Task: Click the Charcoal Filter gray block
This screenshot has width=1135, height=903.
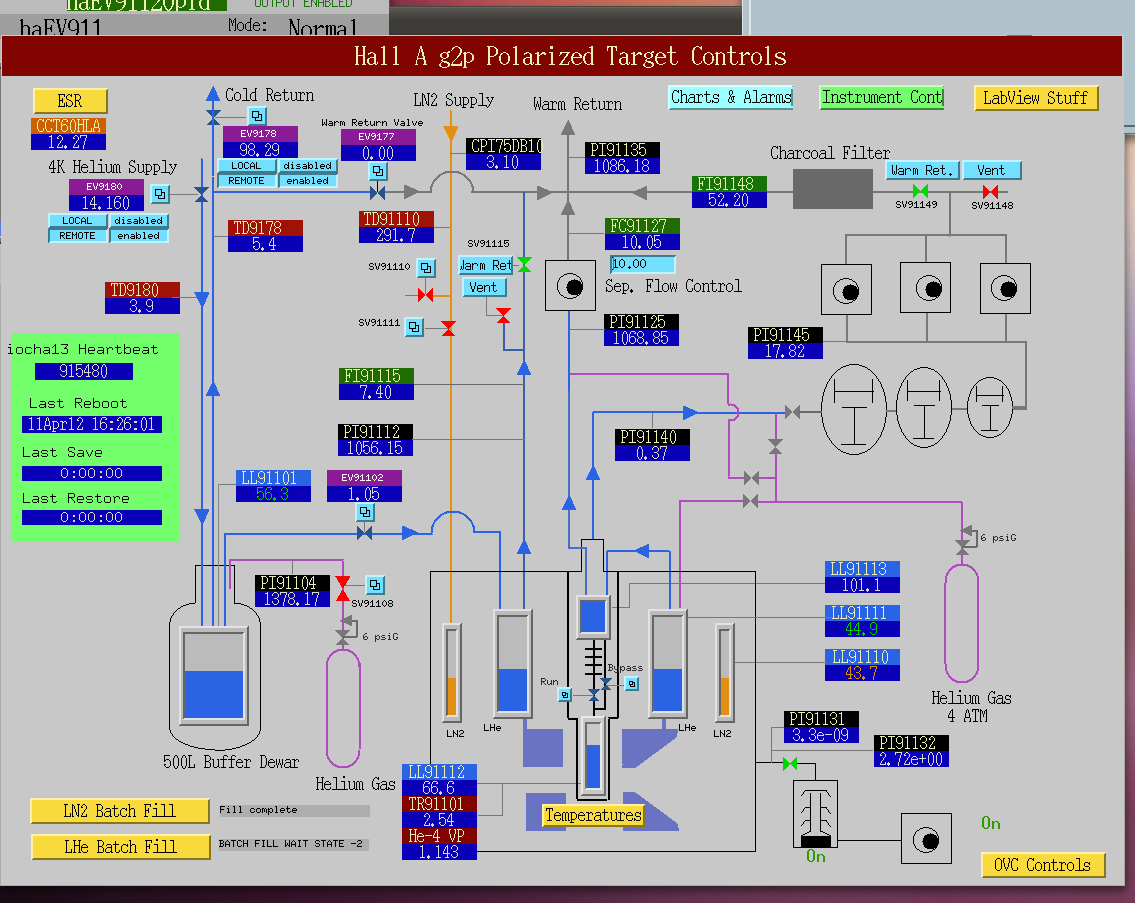Action: coord(832,189)
